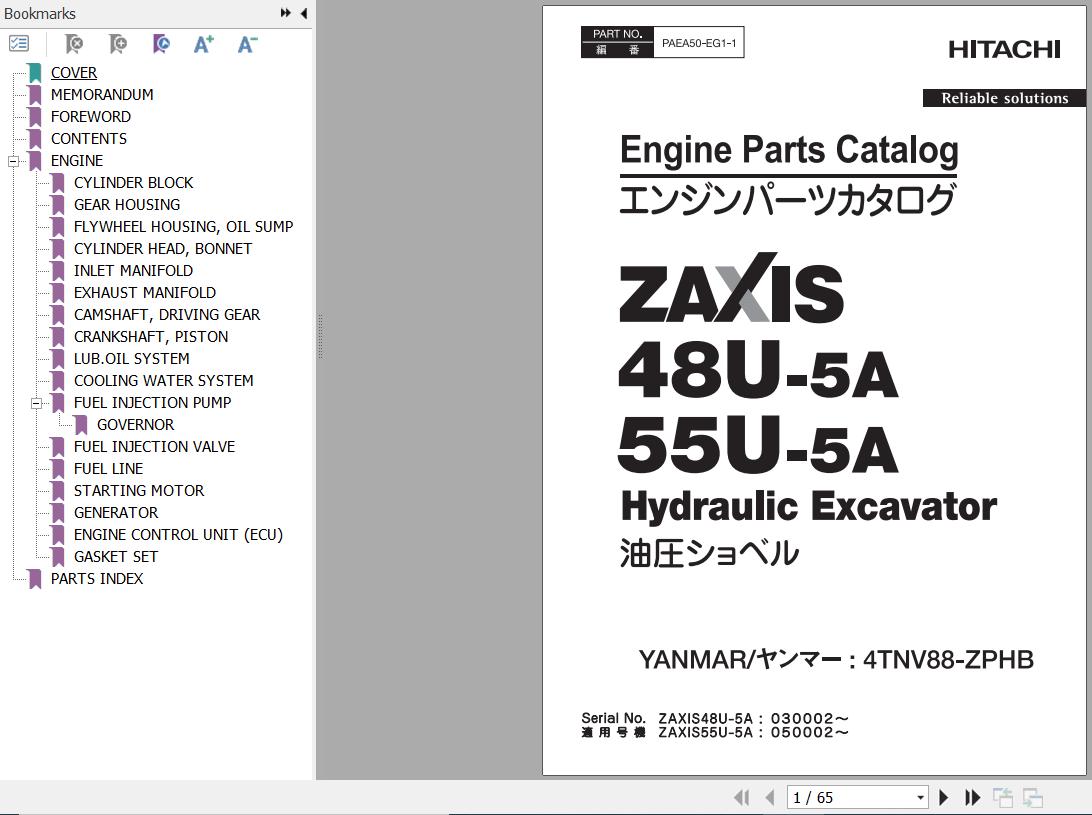The width and height of the screenshot is (1092, 815).
Task: Open the CONTENTS bookmark
Action: point(88,139)
